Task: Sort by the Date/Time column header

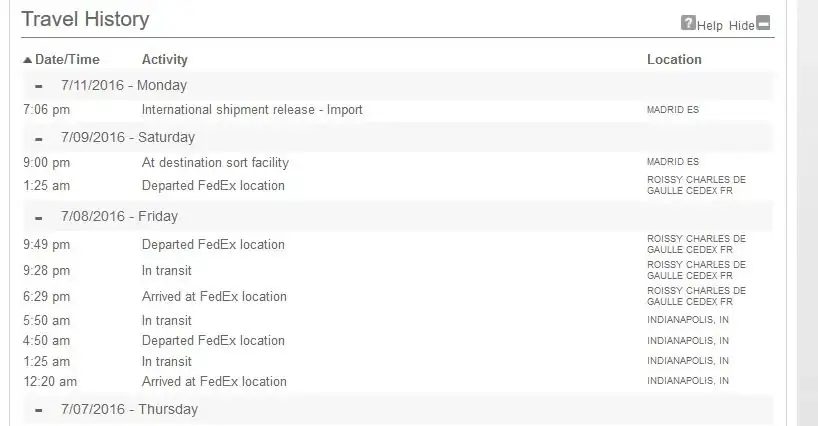Action: [x=67, y=59]
